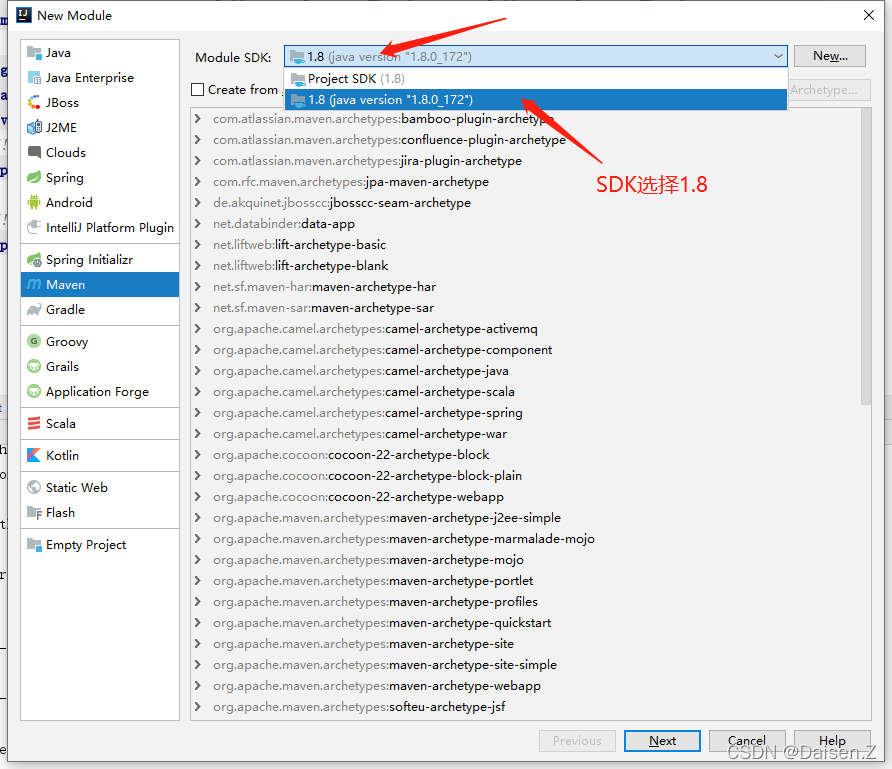Image resolution: width=892 pixels, height=769 pixels.
Task: Expand the maven-archetype-sar node
Action: pyautogui.click(x=197, y=308)
